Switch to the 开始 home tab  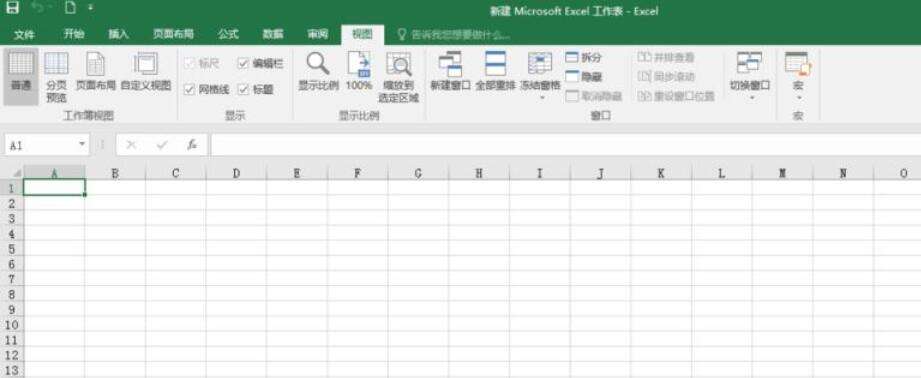coord(73,35)
